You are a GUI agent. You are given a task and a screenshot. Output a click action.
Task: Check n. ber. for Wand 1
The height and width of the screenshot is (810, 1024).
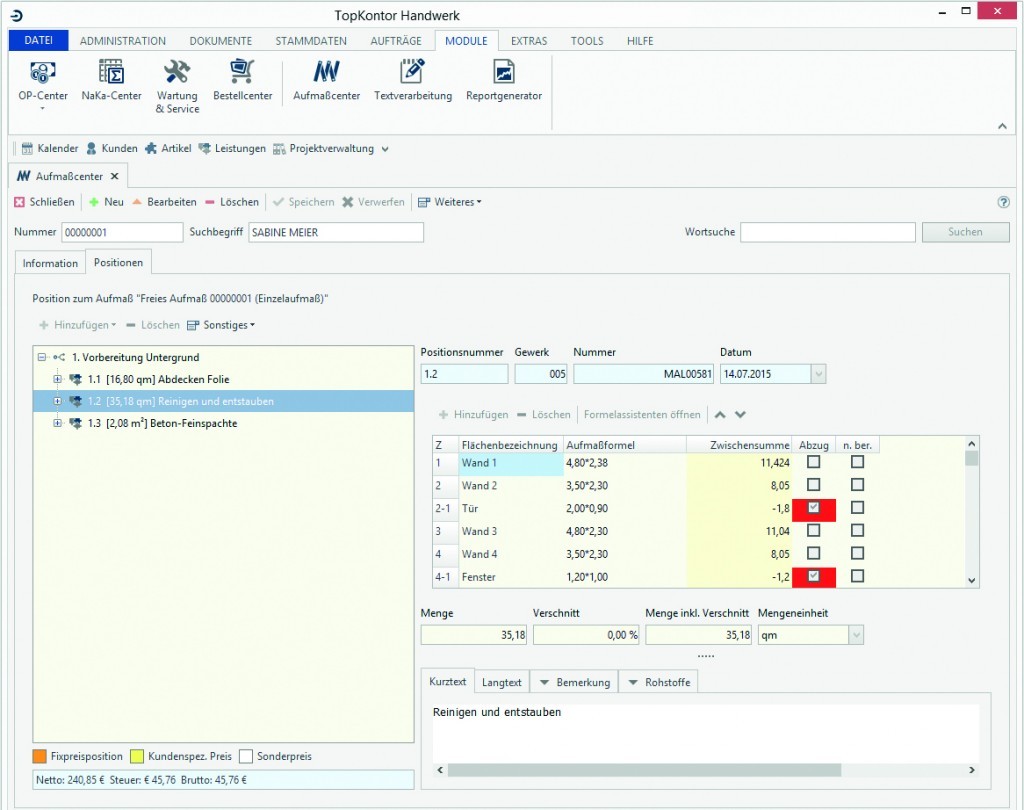[x=858, y=462]
